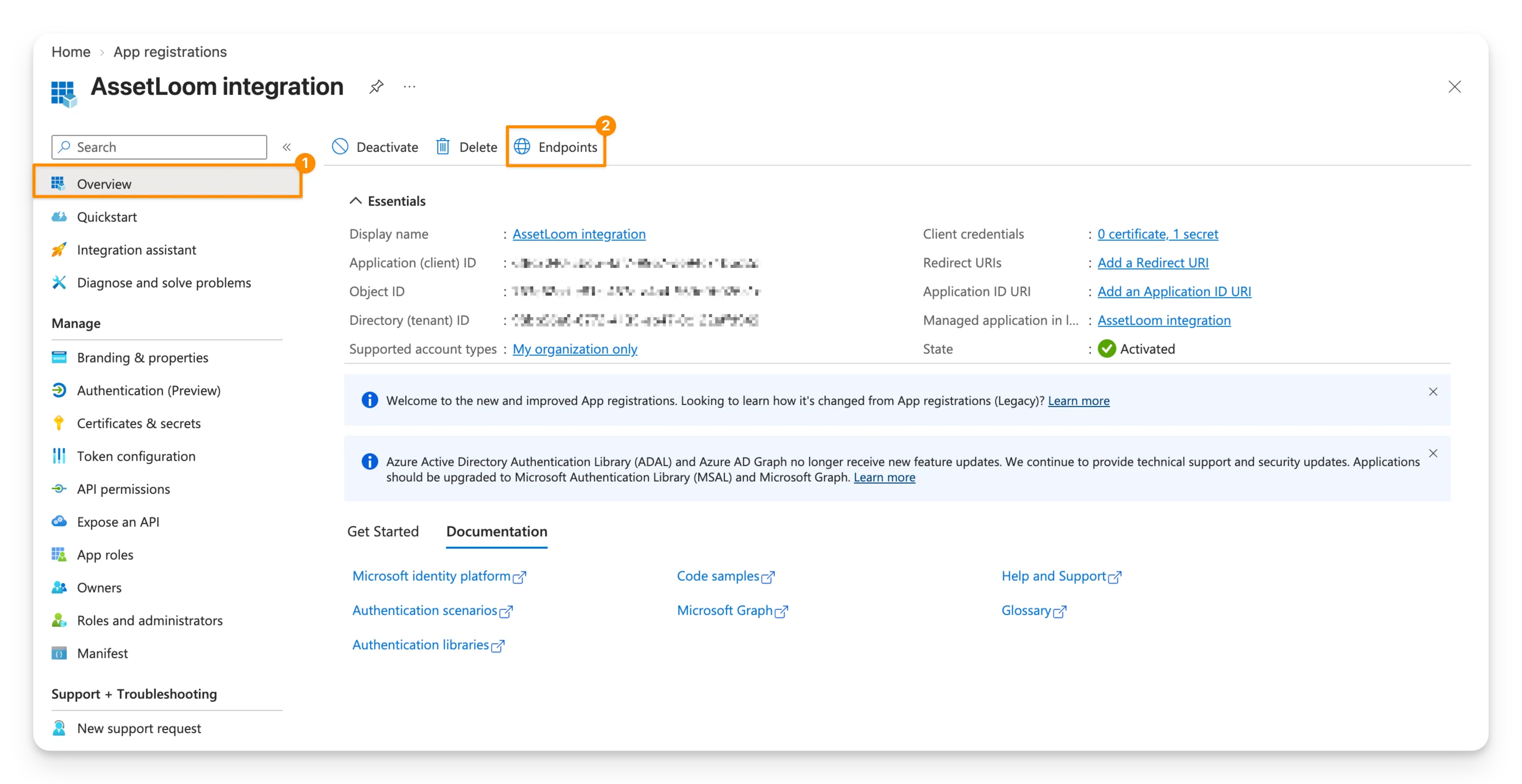Screen dimensions: 1522x784
Task: Open Expose an API cloud icon
Action: coord(59,521)
